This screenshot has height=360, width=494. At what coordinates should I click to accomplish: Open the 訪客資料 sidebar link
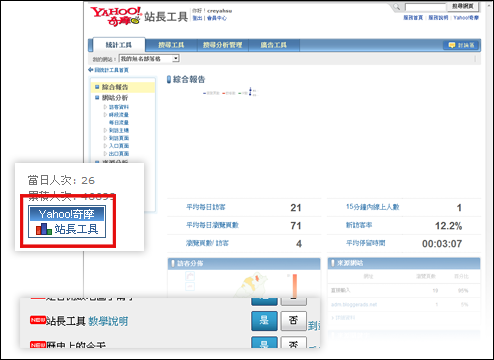click(119, 107)
